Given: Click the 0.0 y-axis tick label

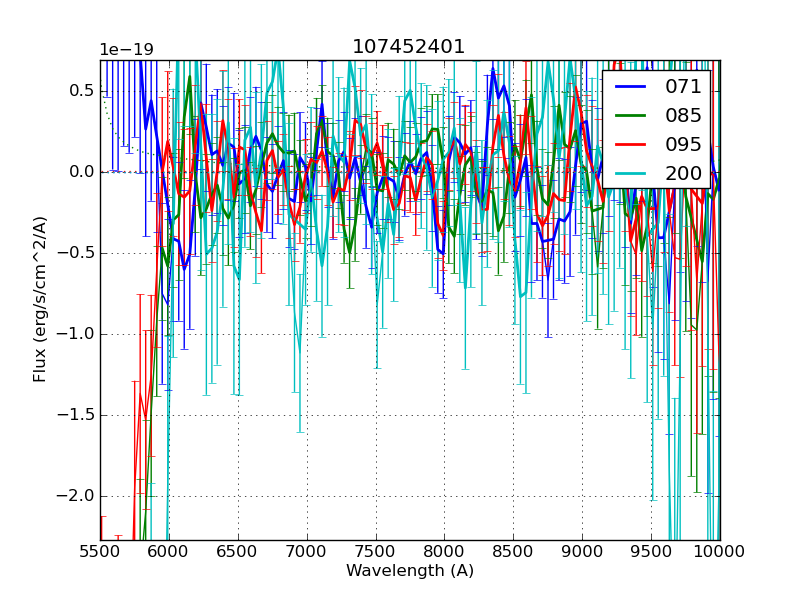Looking at the screenshot, I should (x=82, y=172).
